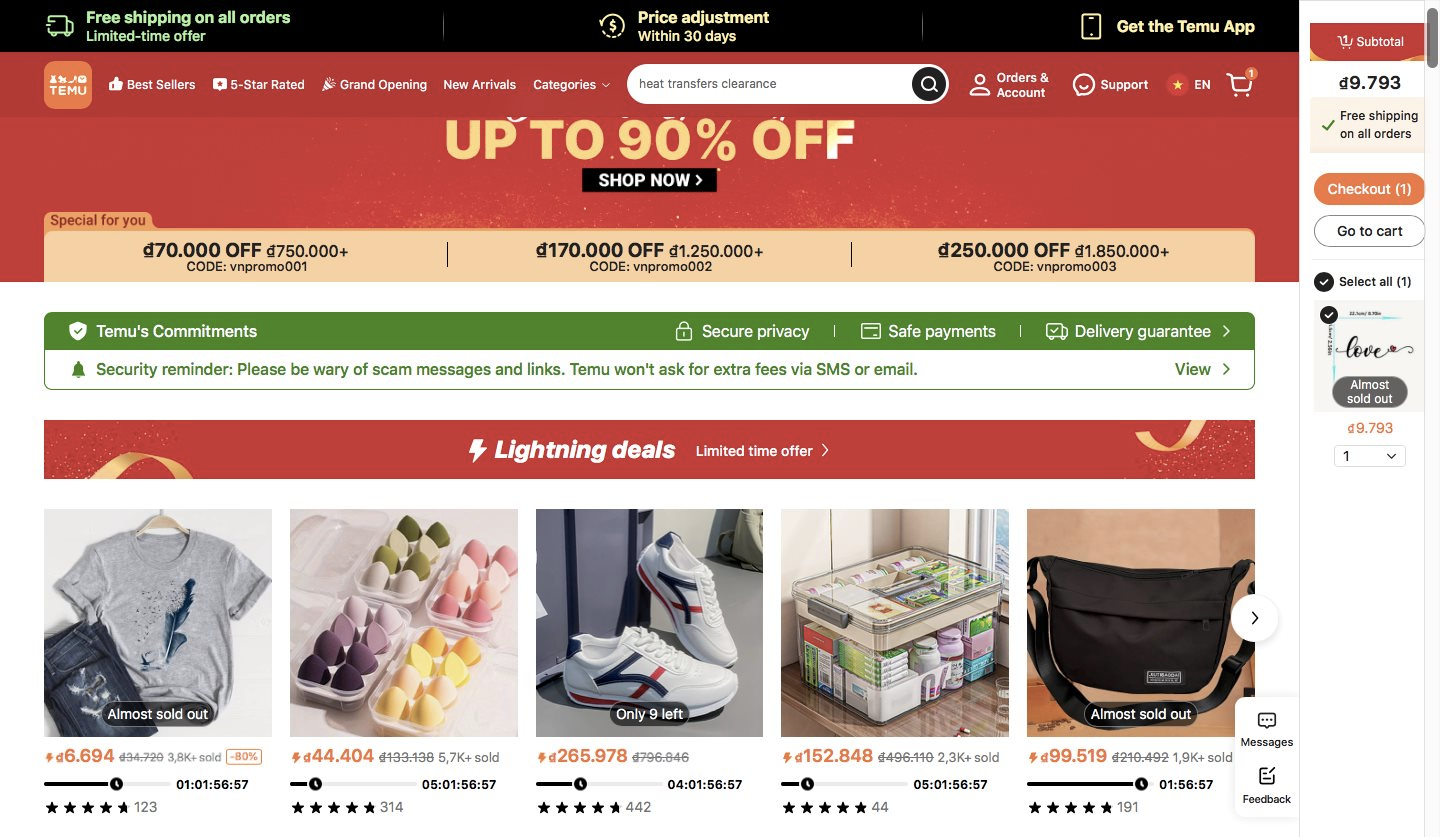Click the Checkout (1) button
The width and height of the screenshot is (1440, 837).
[1369, 189]
